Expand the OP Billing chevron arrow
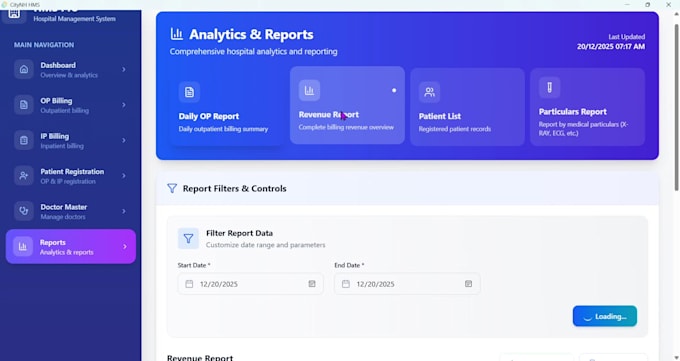 click(124, 105)
